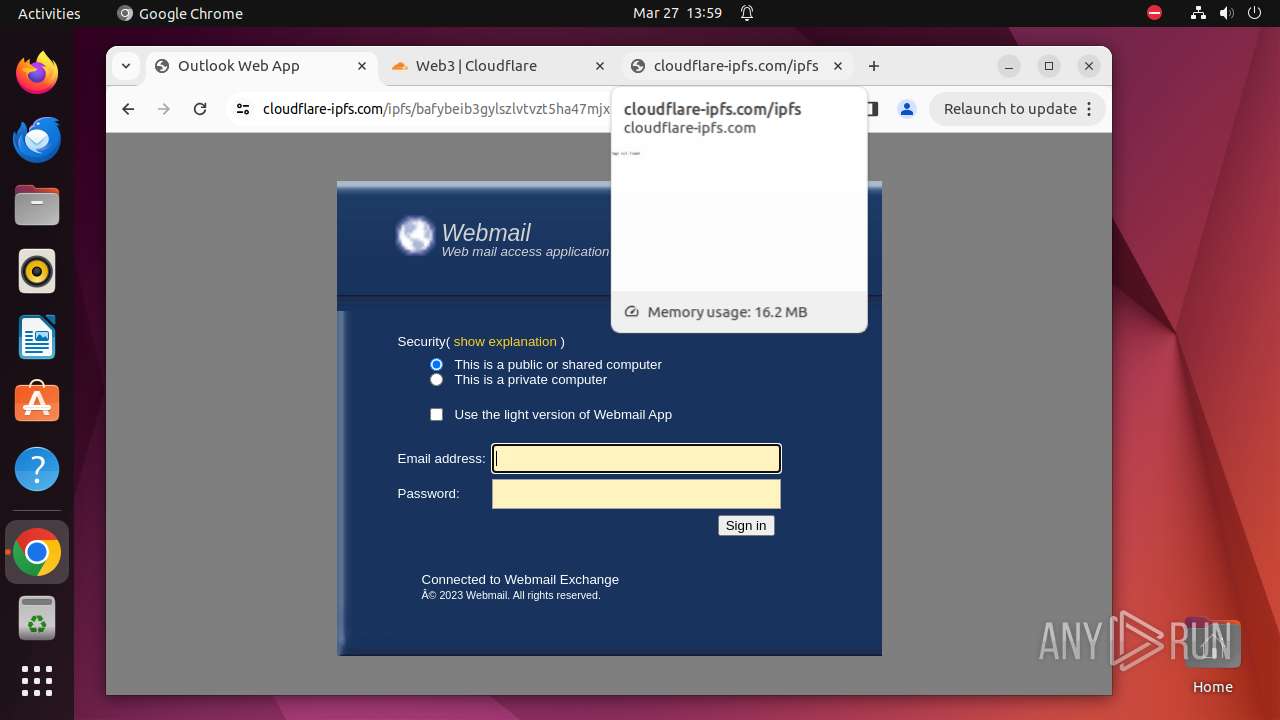
Task: Go back with Chrome's back arrow
Action: (x=128, y=109)
